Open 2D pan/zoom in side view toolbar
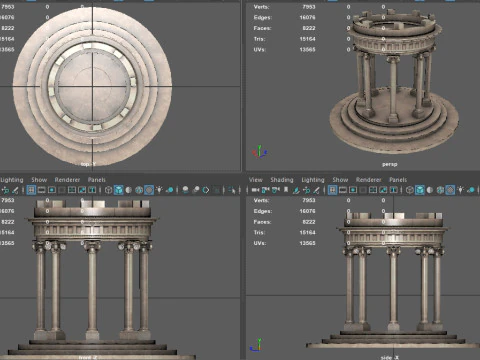The width and height of the screenshot is (480, 360). click(x=307, y=190)
